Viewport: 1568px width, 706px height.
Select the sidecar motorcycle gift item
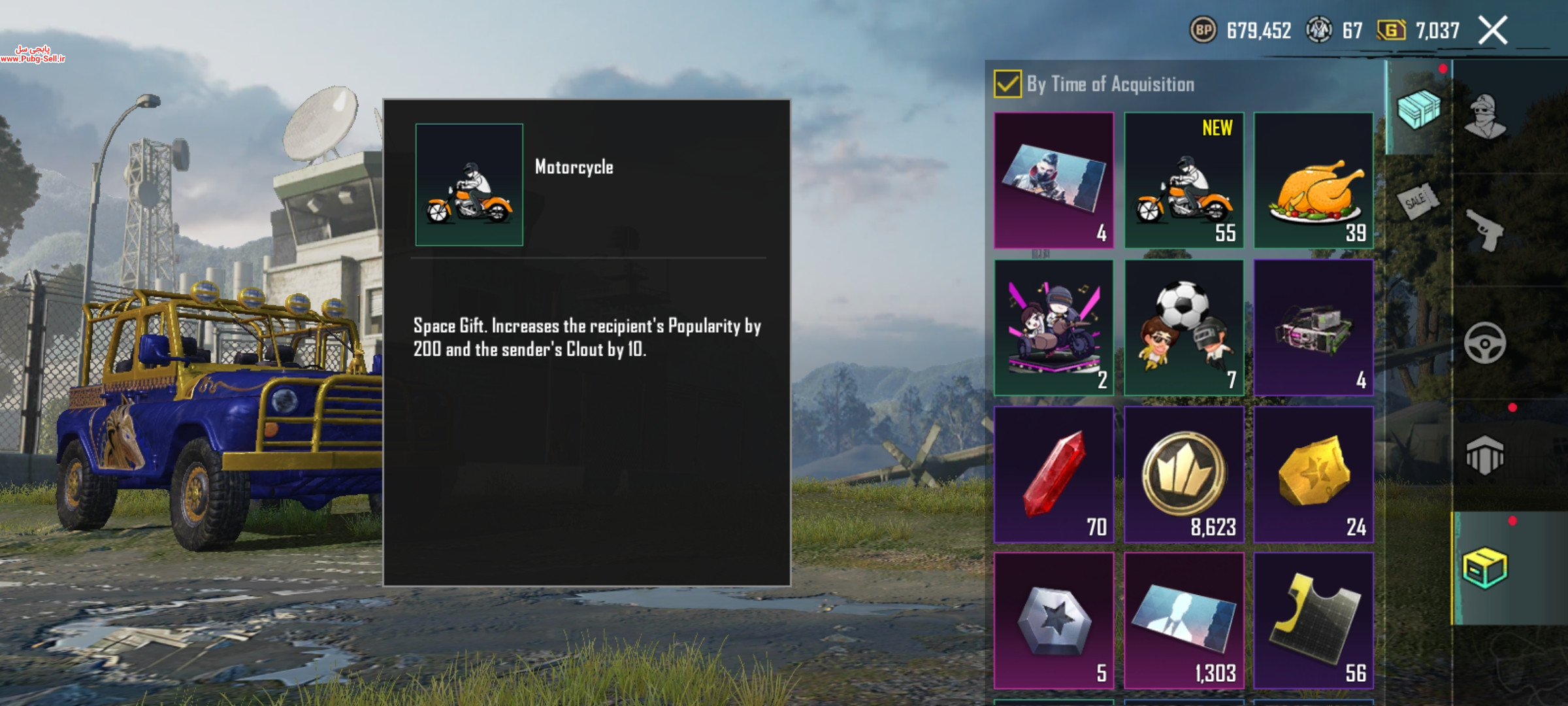(1054, 328)
